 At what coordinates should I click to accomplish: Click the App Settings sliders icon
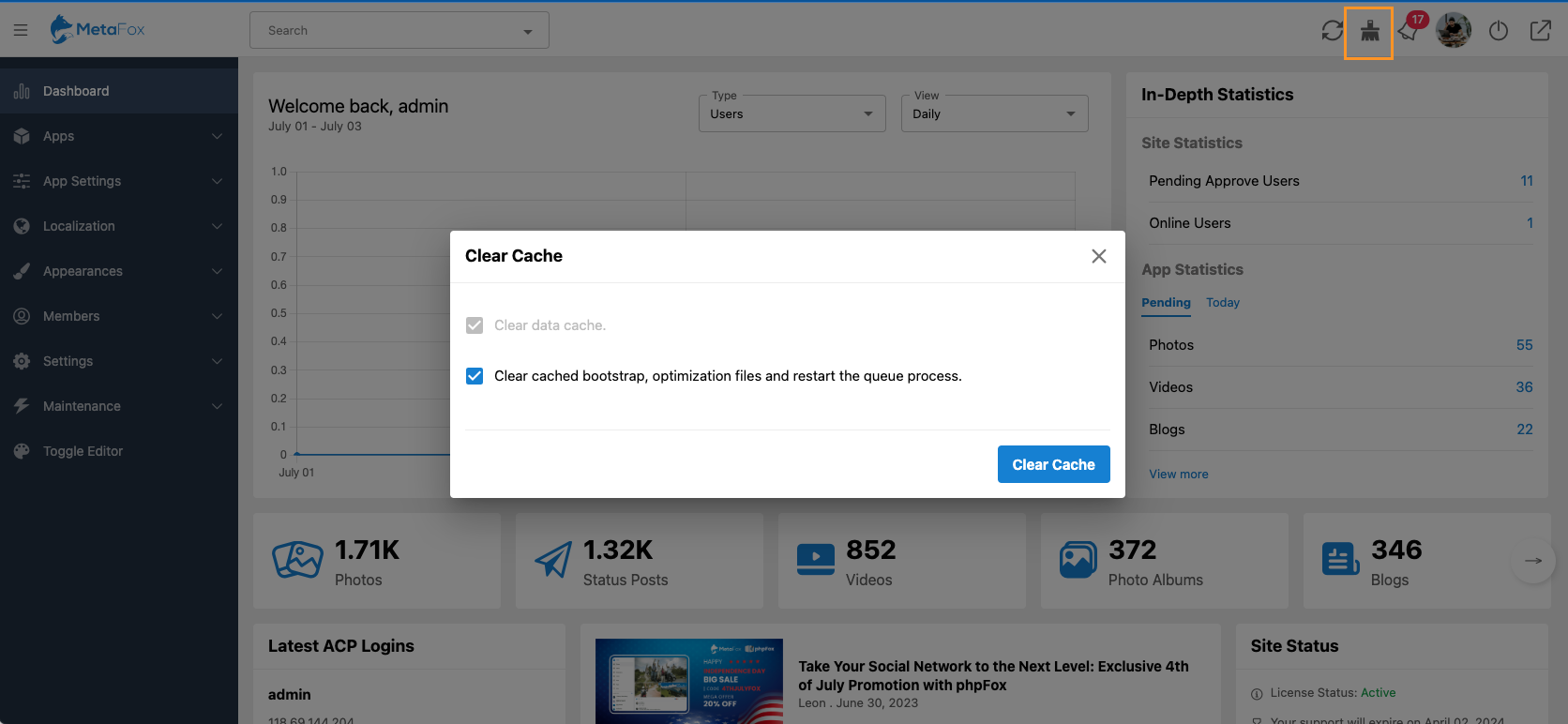(x=22, y=181)
